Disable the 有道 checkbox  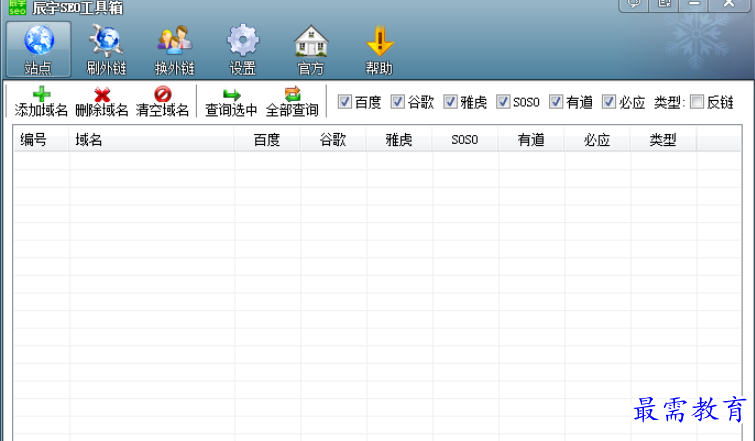[x=556, y=102]
